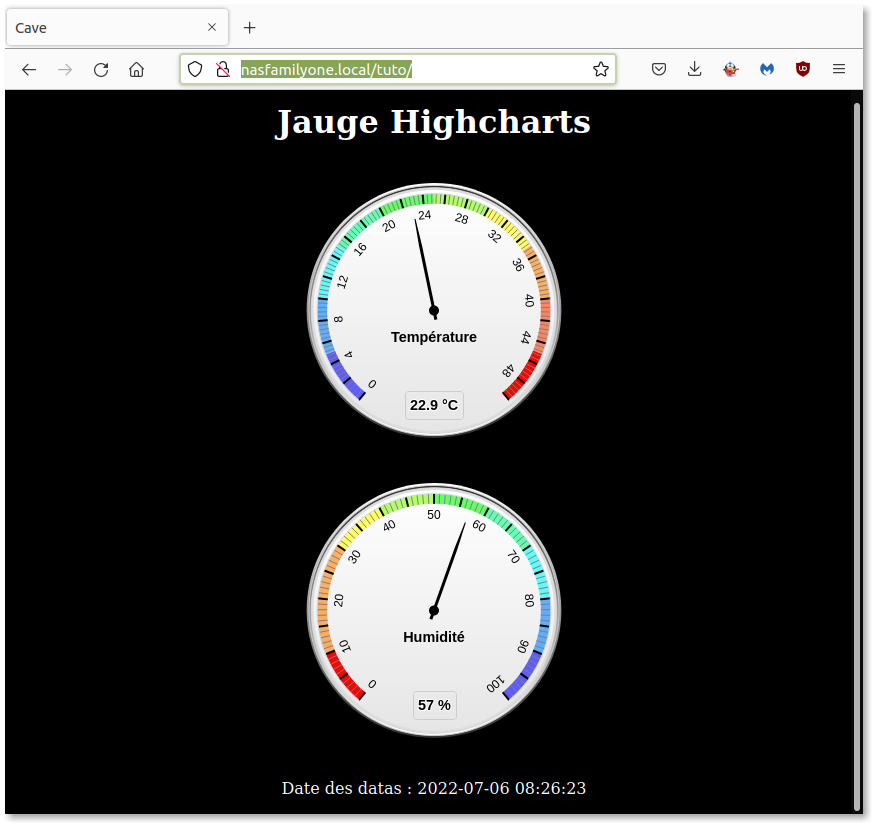This screenshot has height=823, width=872.
Task: Select the Cave tab
Action: (117, 27)
